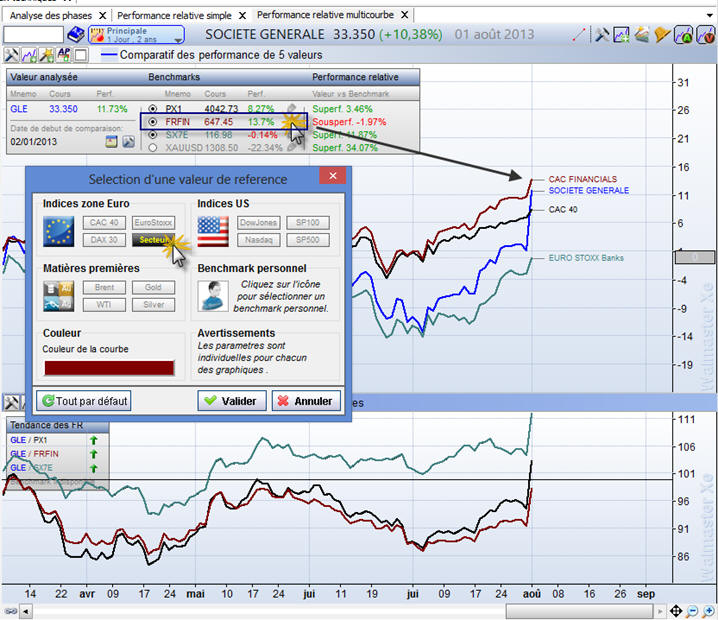This screenshot has height=620, width=718.
Task: Close the Selection d'une valeur de reference dialog
Action: point(332,176)
